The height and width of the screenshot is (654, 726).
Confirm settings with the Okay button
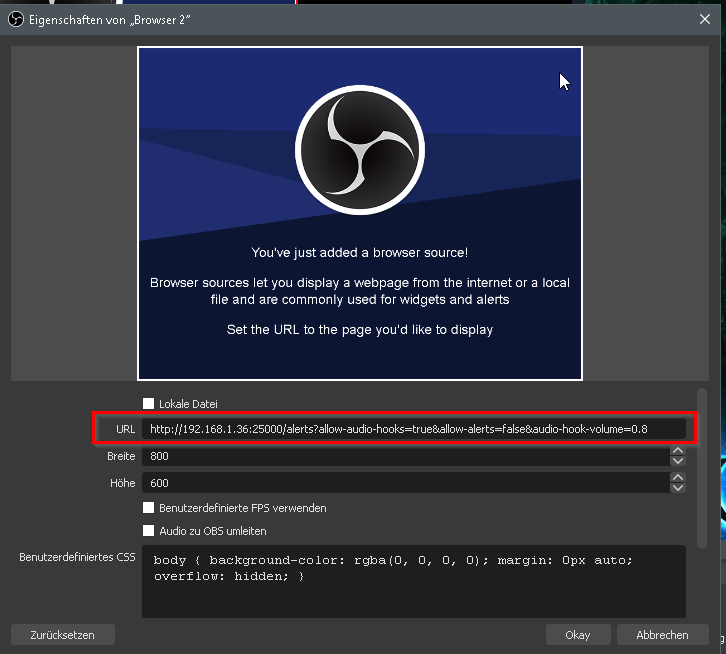tap(577, 635)
